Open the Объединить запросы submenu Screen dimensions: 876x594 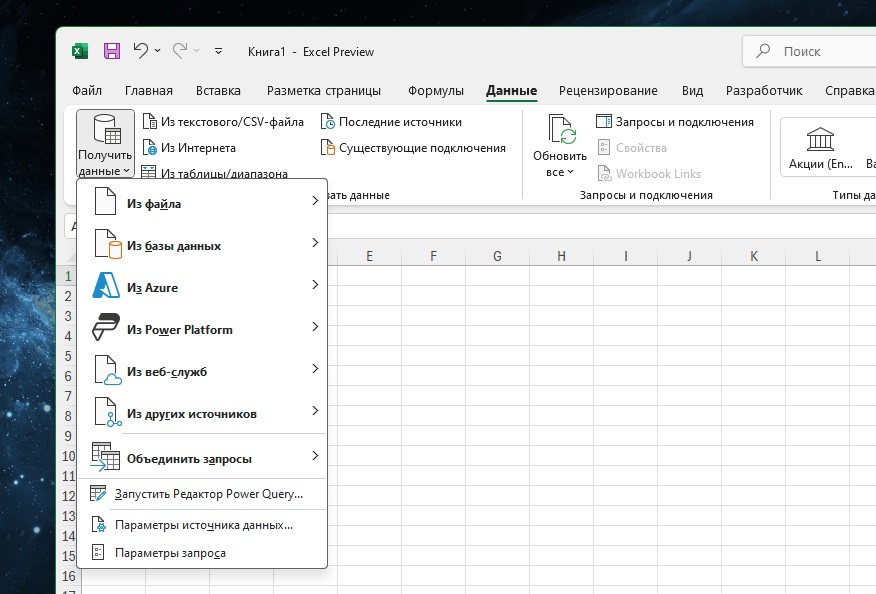click(x=202, y=457)
